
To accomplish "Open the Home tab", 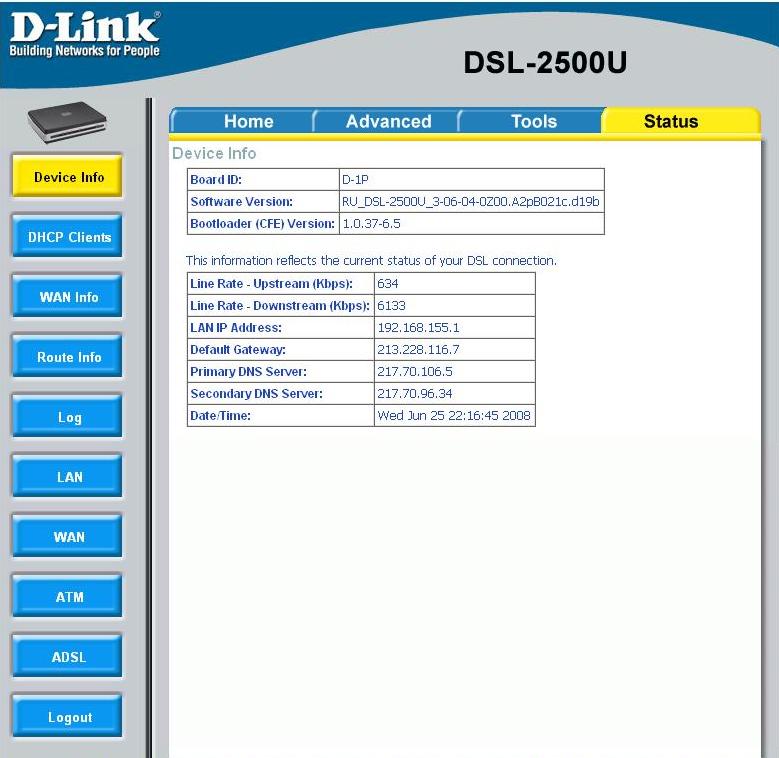I will [x=243, y=121].
